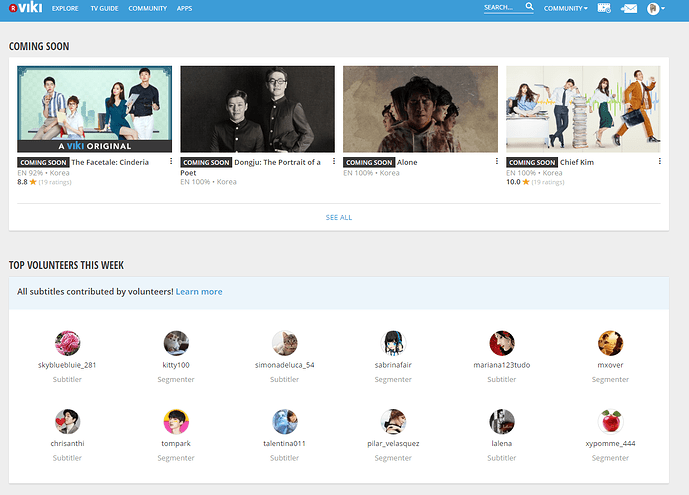Viewport: 689px width, 495px height.
Task: Expand the user profile avatar dropdown
Action: click(x=655, y=8)
